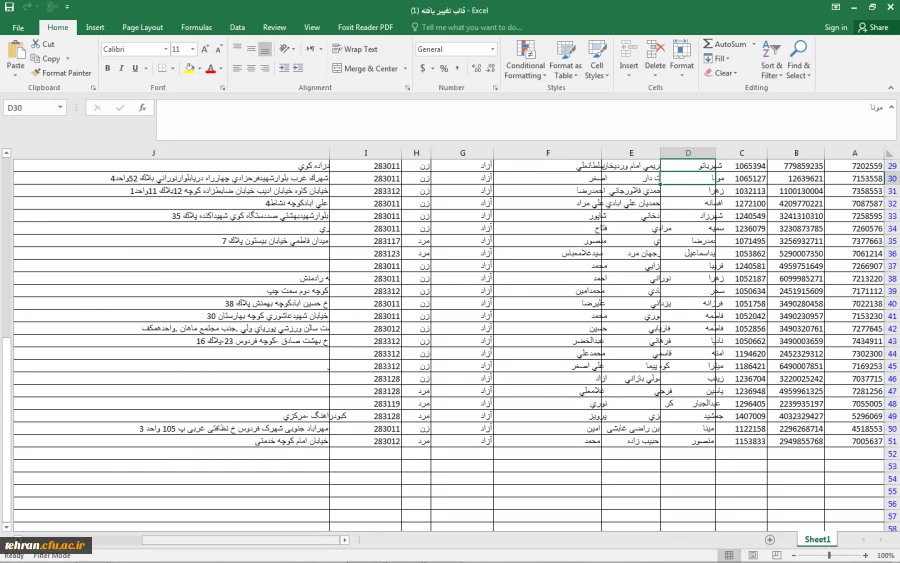The width and height of the screenshot is (900, 563).
Task: Toggle Bold formatting
Action: [107, 68]
